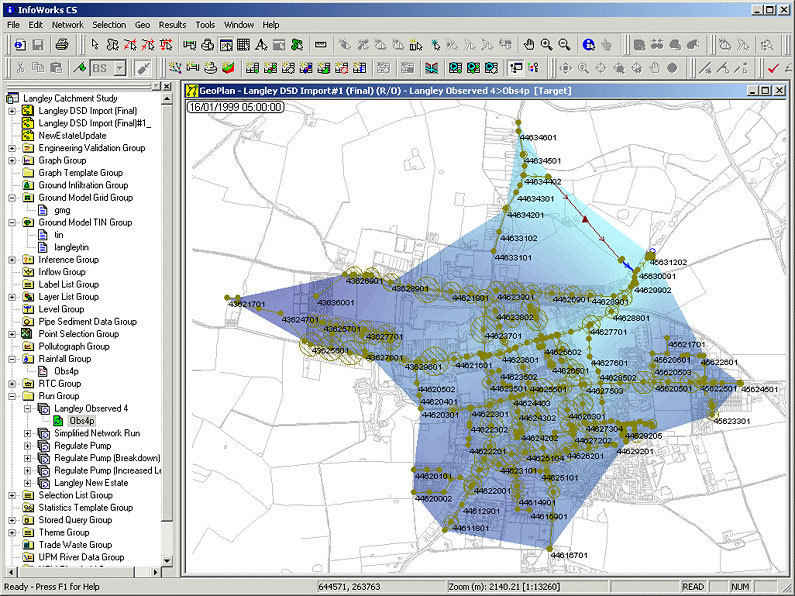Viewport: 795px width, 596px height.
Task: Open the Network menu
Action: (67, 25)
